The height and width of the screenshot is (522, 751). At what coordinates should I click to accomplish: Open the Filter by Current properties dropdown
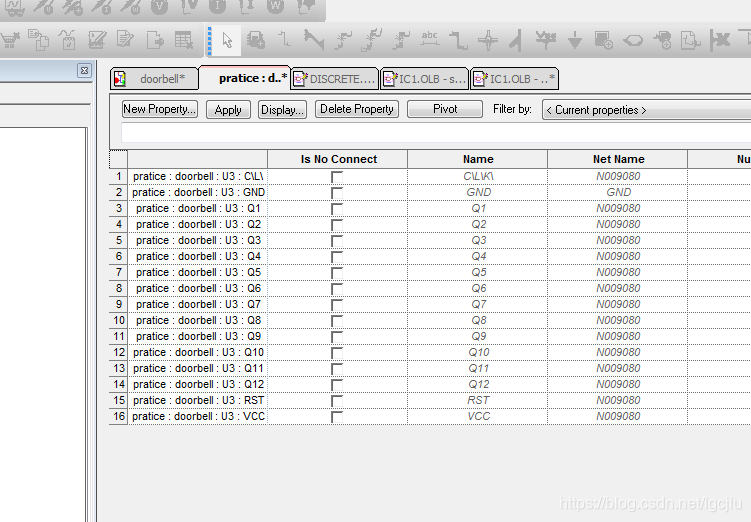click(x=646, y=110)
